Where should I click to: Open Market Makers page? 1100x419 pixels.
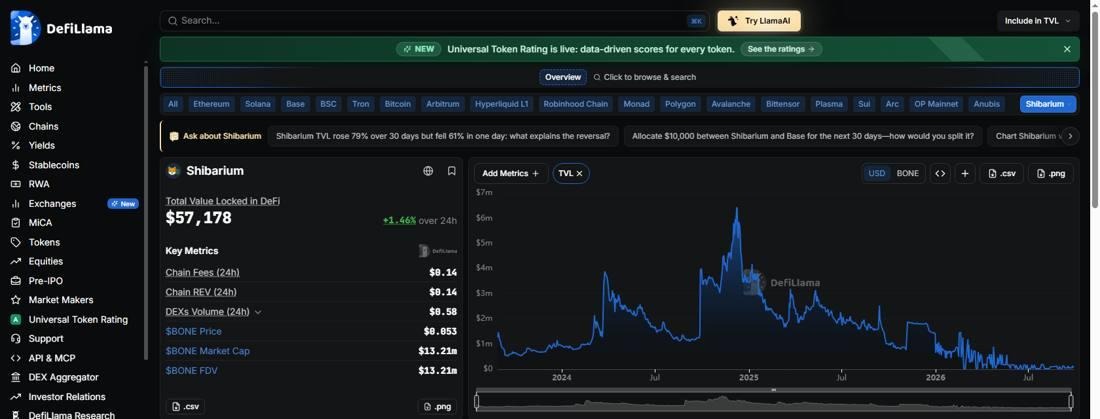(x=60, y=300)
